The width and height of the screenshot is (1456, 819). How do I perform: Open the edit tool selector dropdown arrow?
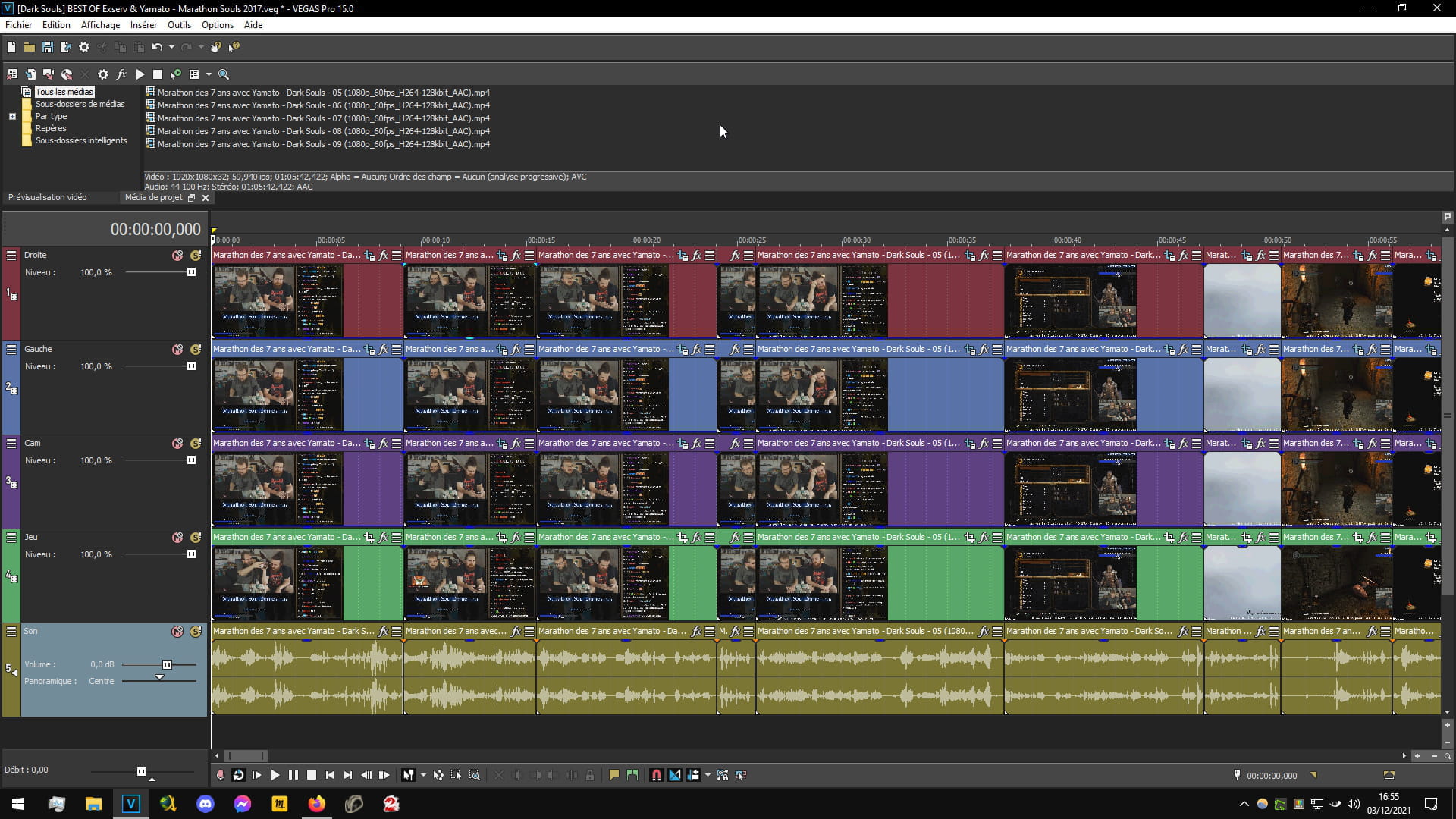423,775
